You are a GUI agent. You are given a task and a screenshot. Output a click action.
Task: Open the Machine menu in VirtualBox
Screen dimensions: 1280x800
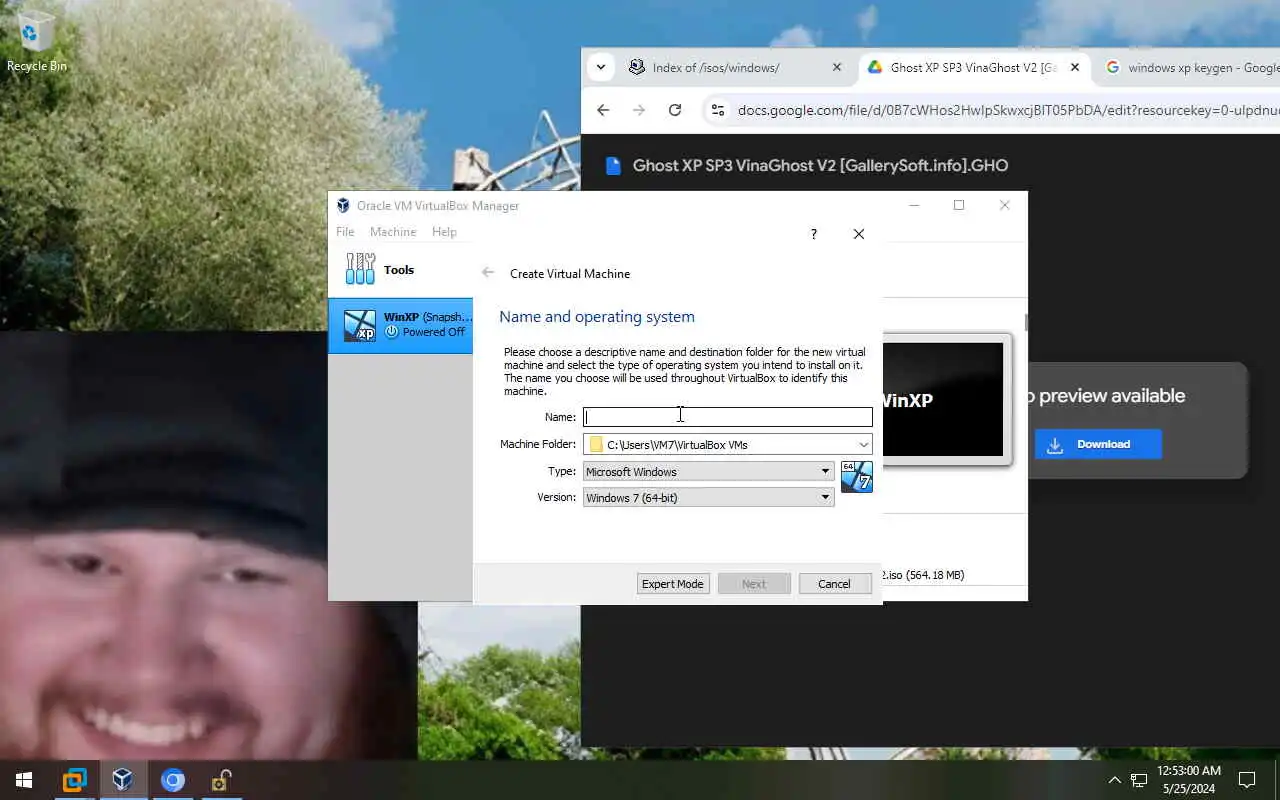393,231
